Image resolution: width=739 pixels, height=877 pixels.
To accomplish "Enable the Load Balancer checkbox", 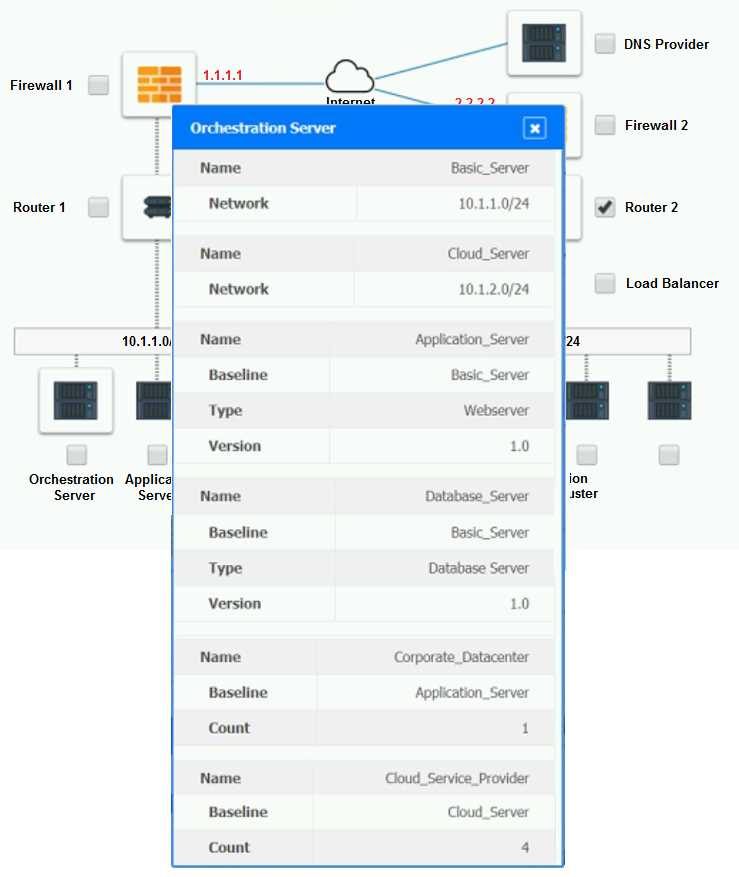I will coord(605,283).
